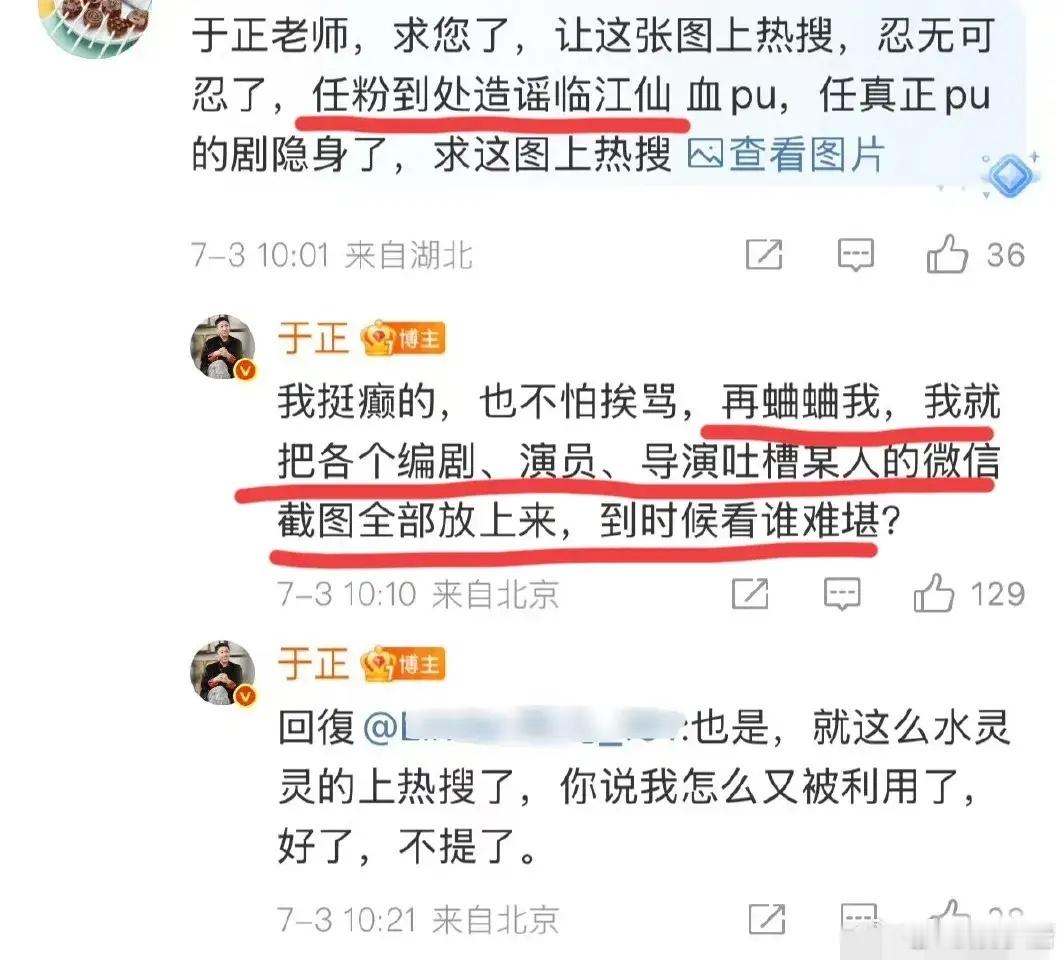Tap the 博主 badge on second 于正 reply
Viewport: 1064px width, 960px height.
tap(403, 664)
